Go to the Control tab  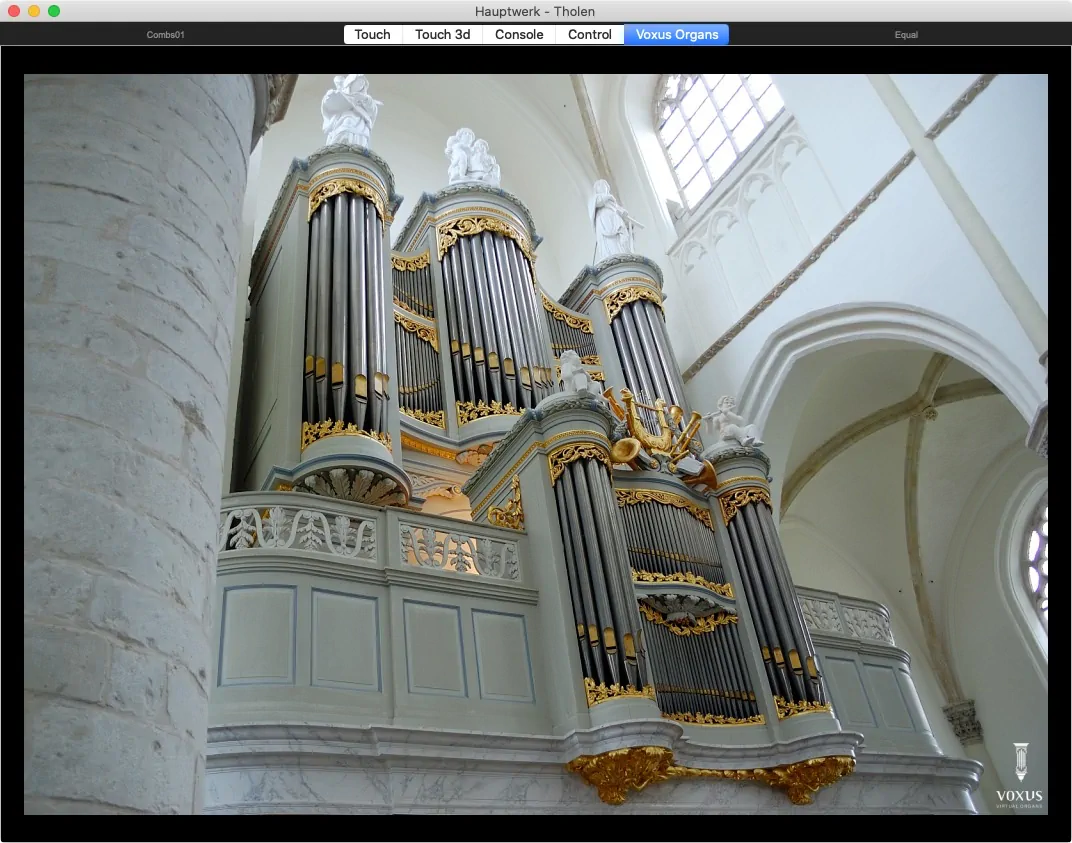[589, 34]
